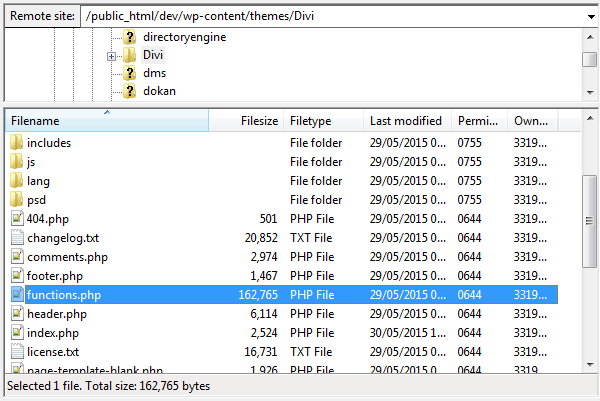Expand the Divi folder tree node
The width and height of the screenshot is (600, 401).
click(x=111, y=57)
